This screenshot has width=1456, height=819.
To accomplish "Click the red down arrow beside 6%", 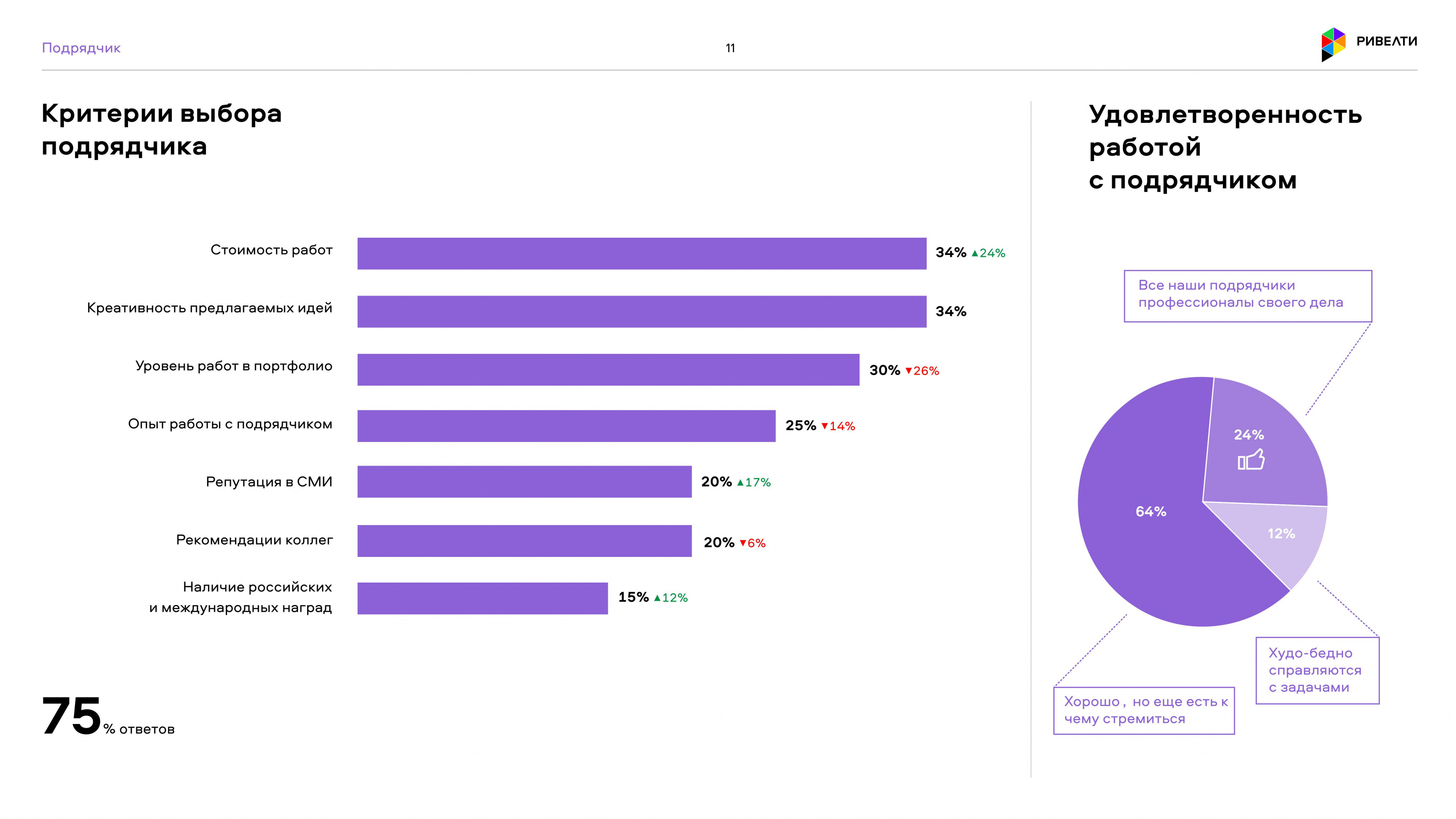I will click(x=743, y=543).
